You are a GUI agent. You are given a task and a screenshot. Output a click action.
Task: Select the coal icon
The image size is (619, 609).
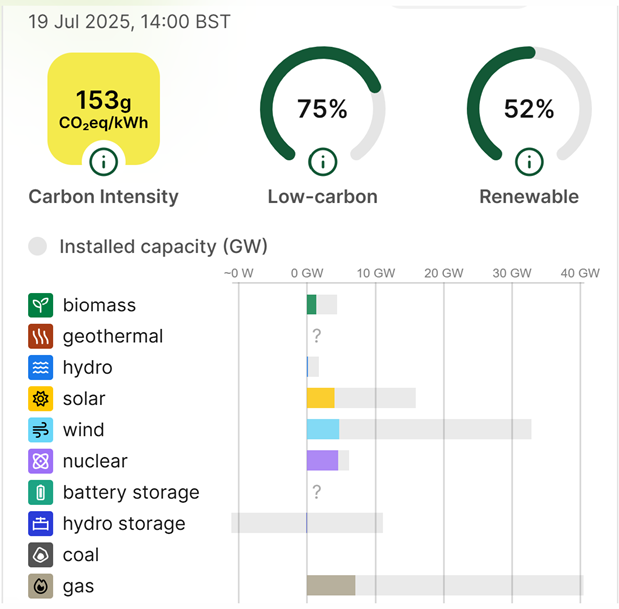[x=40, y=555]
